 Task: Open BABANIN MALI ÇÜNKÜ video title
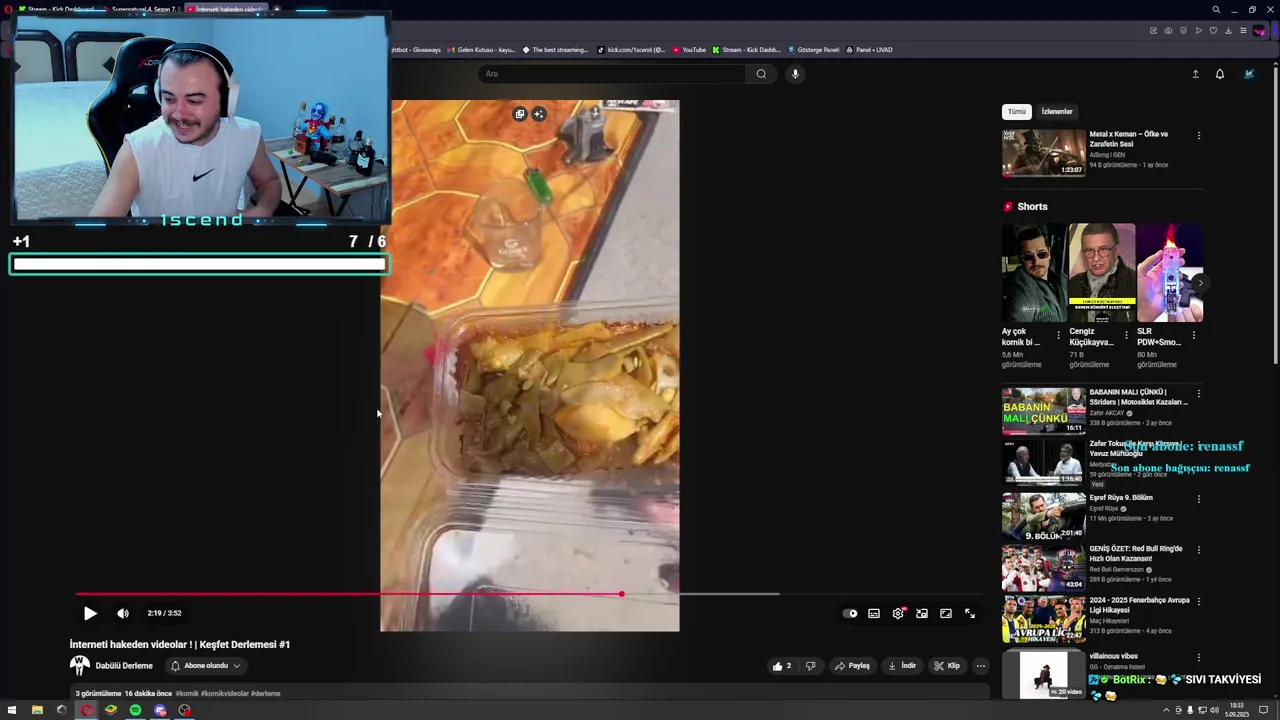pos(1138,397)
